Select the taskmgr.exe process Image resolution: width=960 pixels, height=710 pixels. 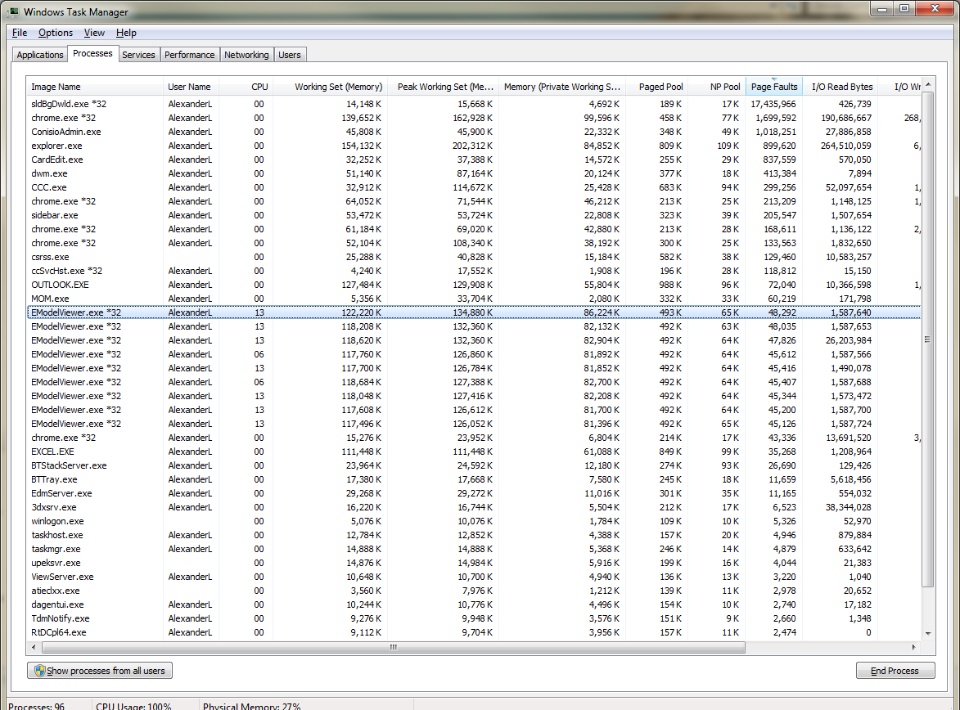tap(474, 549)
